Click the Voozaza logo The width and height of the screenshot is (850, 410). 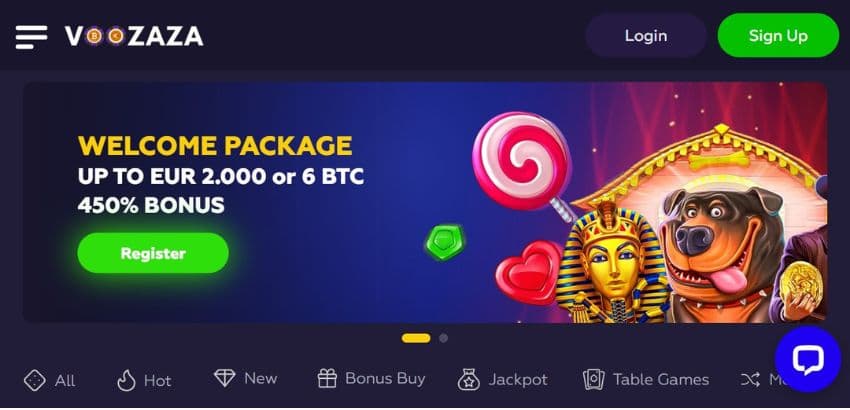coord(134,36)
